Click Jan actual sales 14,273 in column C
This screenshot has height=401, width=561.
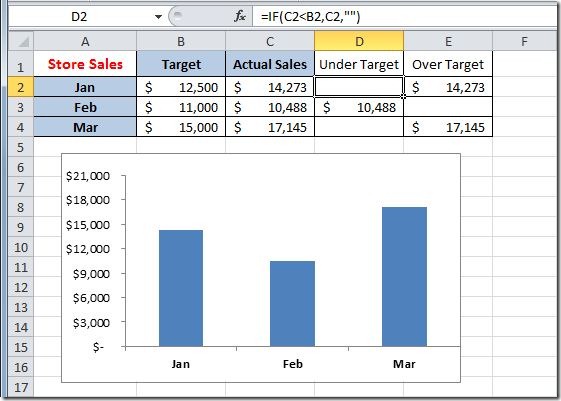coord(270,87)
